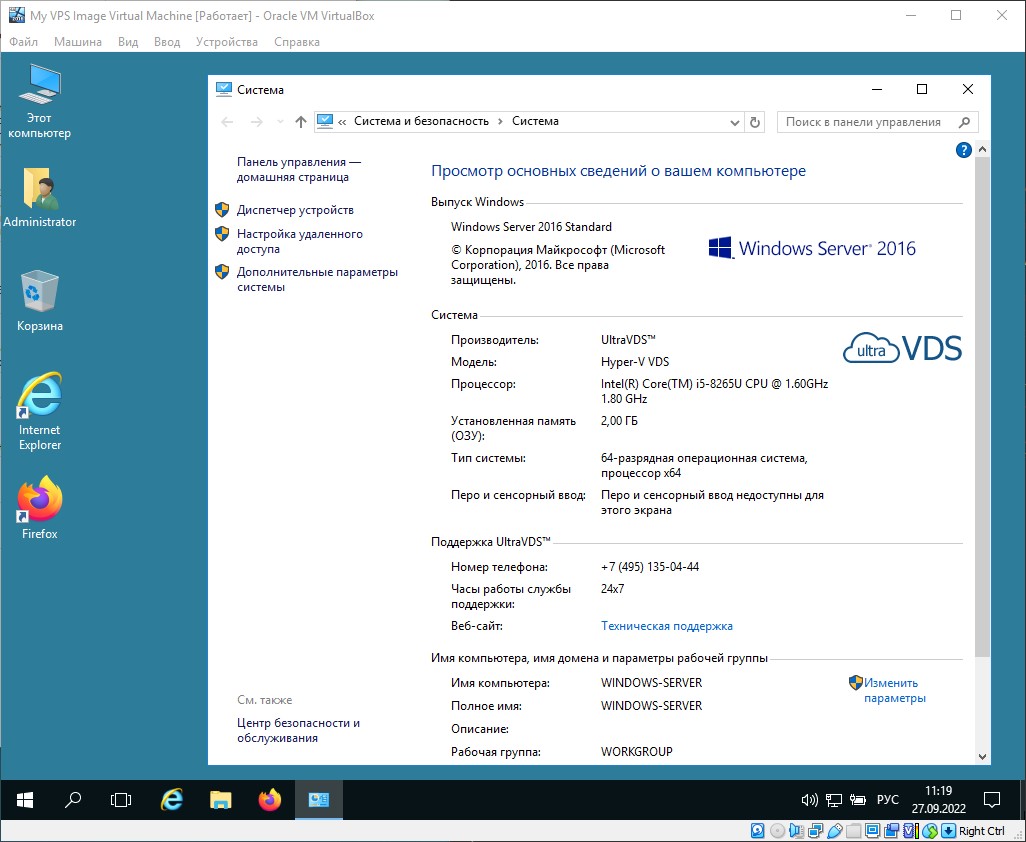
Task: Click Техническая поддержка website link
Action: (x=666, y=626)
